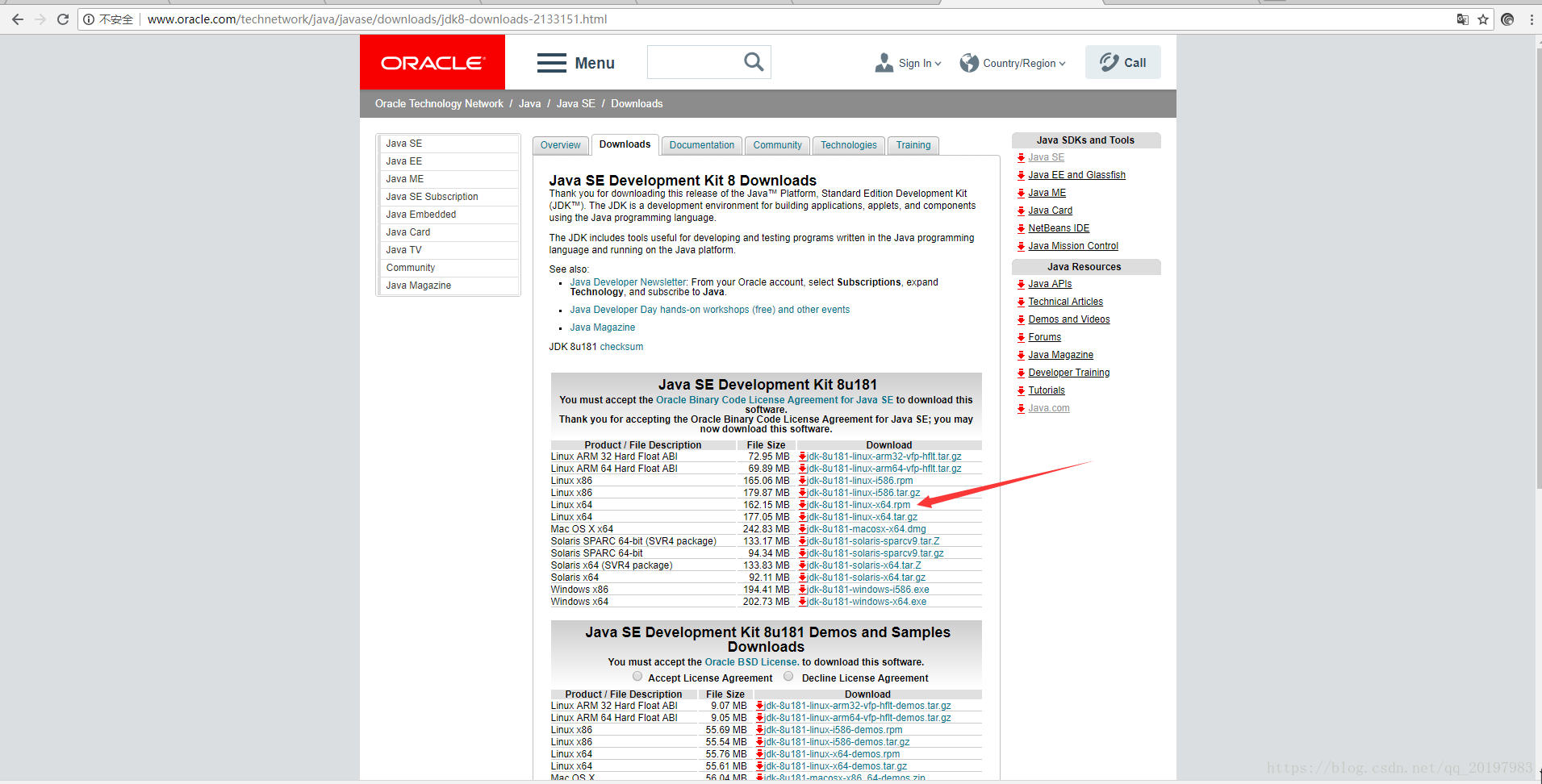
Task: Click Oracle Technology Network breadcrumb
Action: (439, 103)
